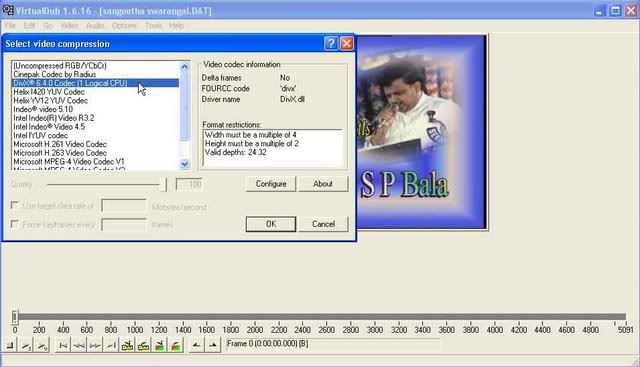Click the S P Bala video preview frame
The image size is (640, 367).
pyautogui.click(x=421, y=132)
